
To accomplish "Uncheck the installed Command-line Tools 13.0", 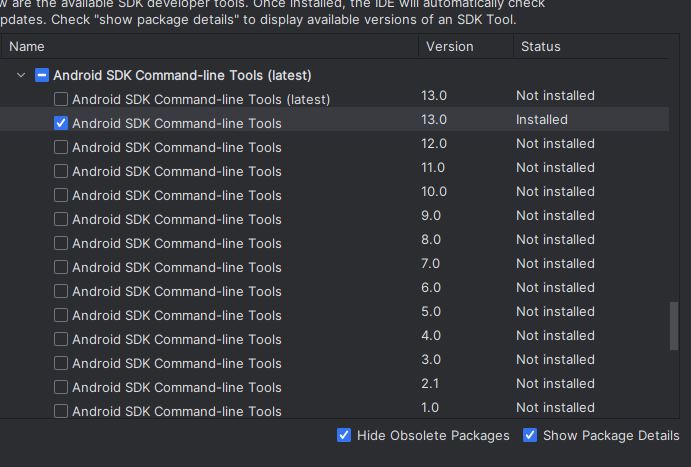I will (61, 123).
